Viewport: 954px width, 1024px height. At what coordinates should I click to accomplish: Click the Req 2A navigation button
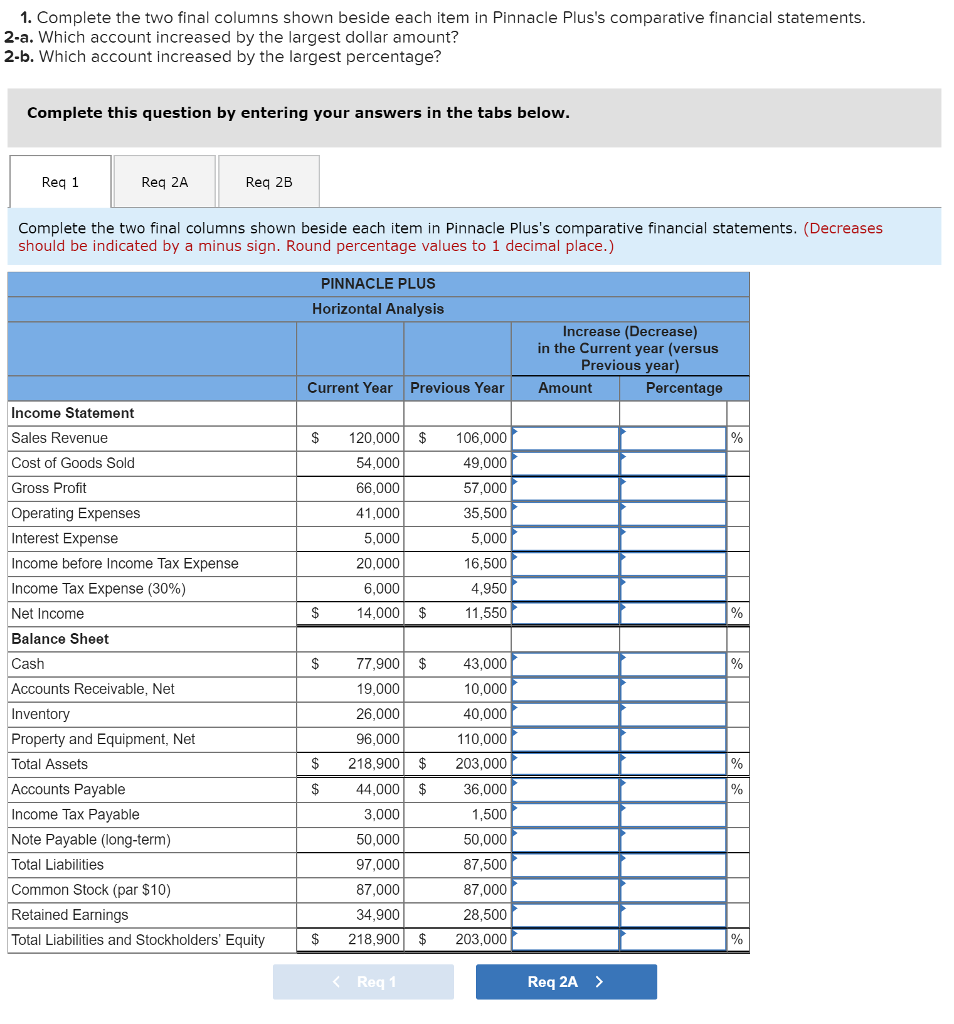pyautogui.click(x=566, y=981)
